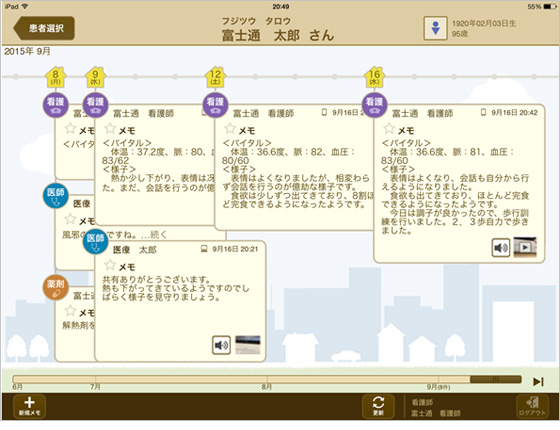This screenshot has height=430, width=560.
Task: Select the day 9 (水) house marker
Action: 95,77
